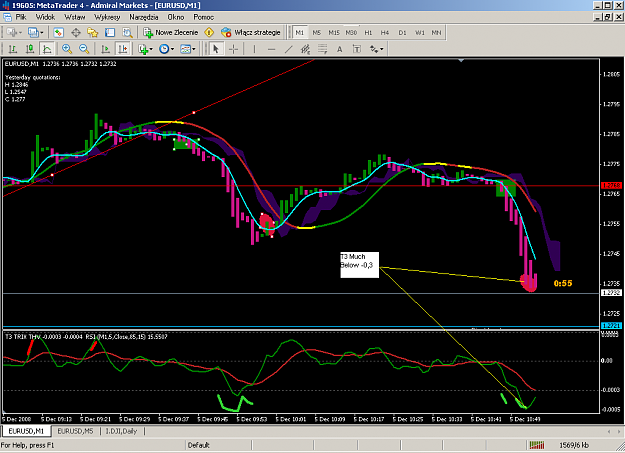Click the MetaTrader application title icon
The height and width of the screenshot is (453, 625).
coord(5,5)
